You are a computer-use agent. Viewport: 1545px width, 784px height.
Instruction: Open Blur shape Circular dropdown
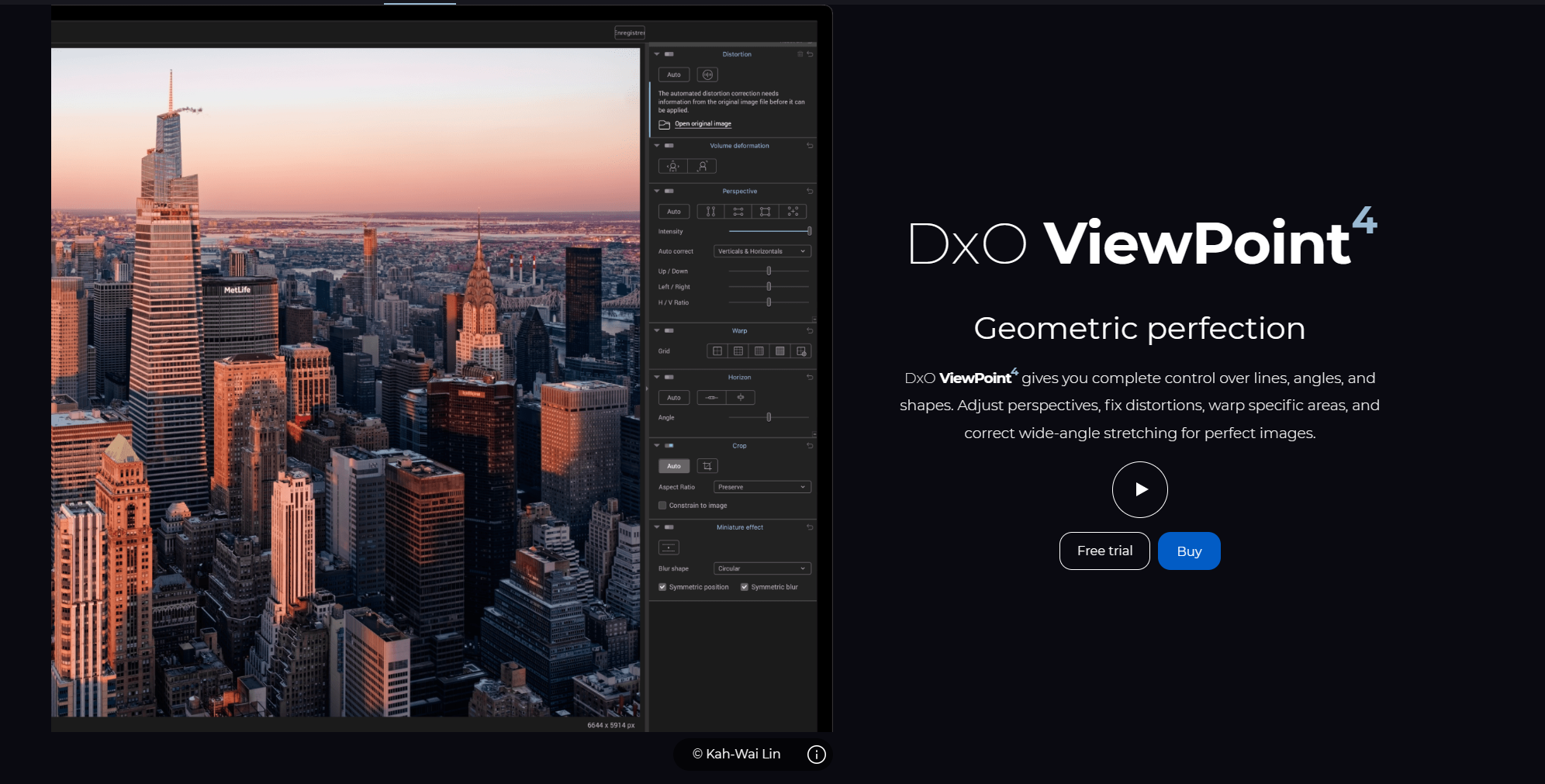[762, 568]
